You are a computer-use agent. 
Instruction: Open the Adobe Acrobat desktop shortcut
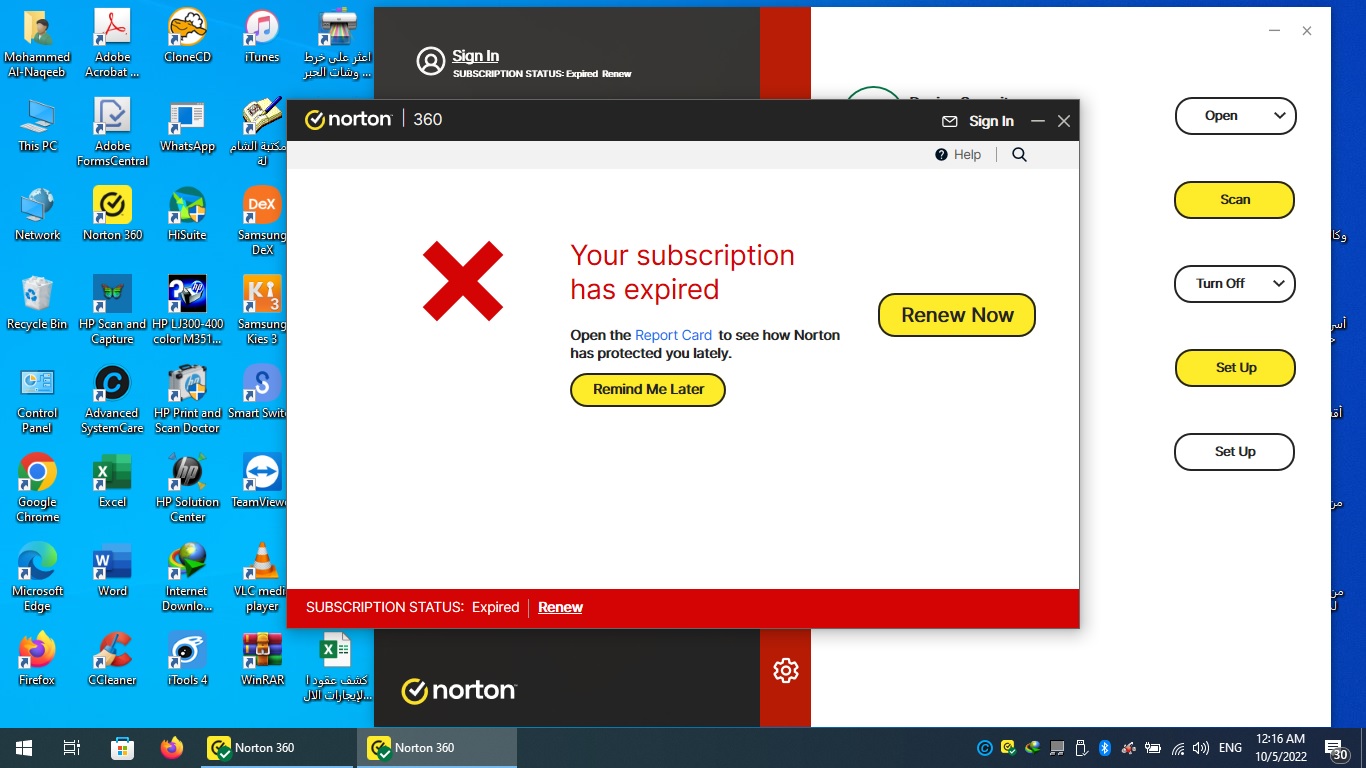click(x=112, y=43)
